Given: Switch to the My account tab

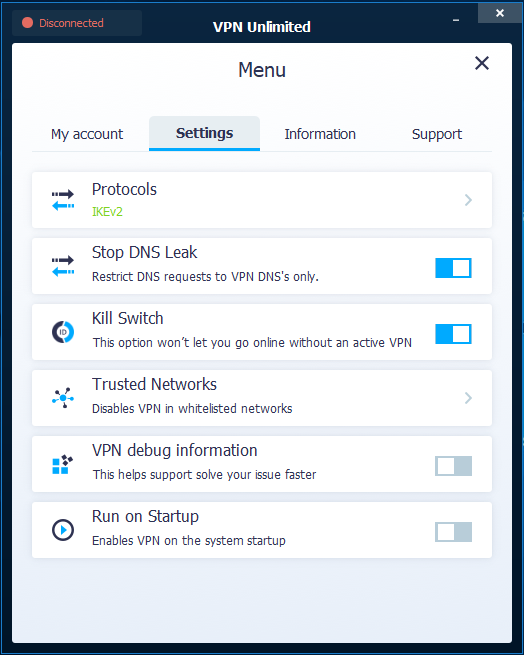Looking at the screenshot, I should 87,134.
